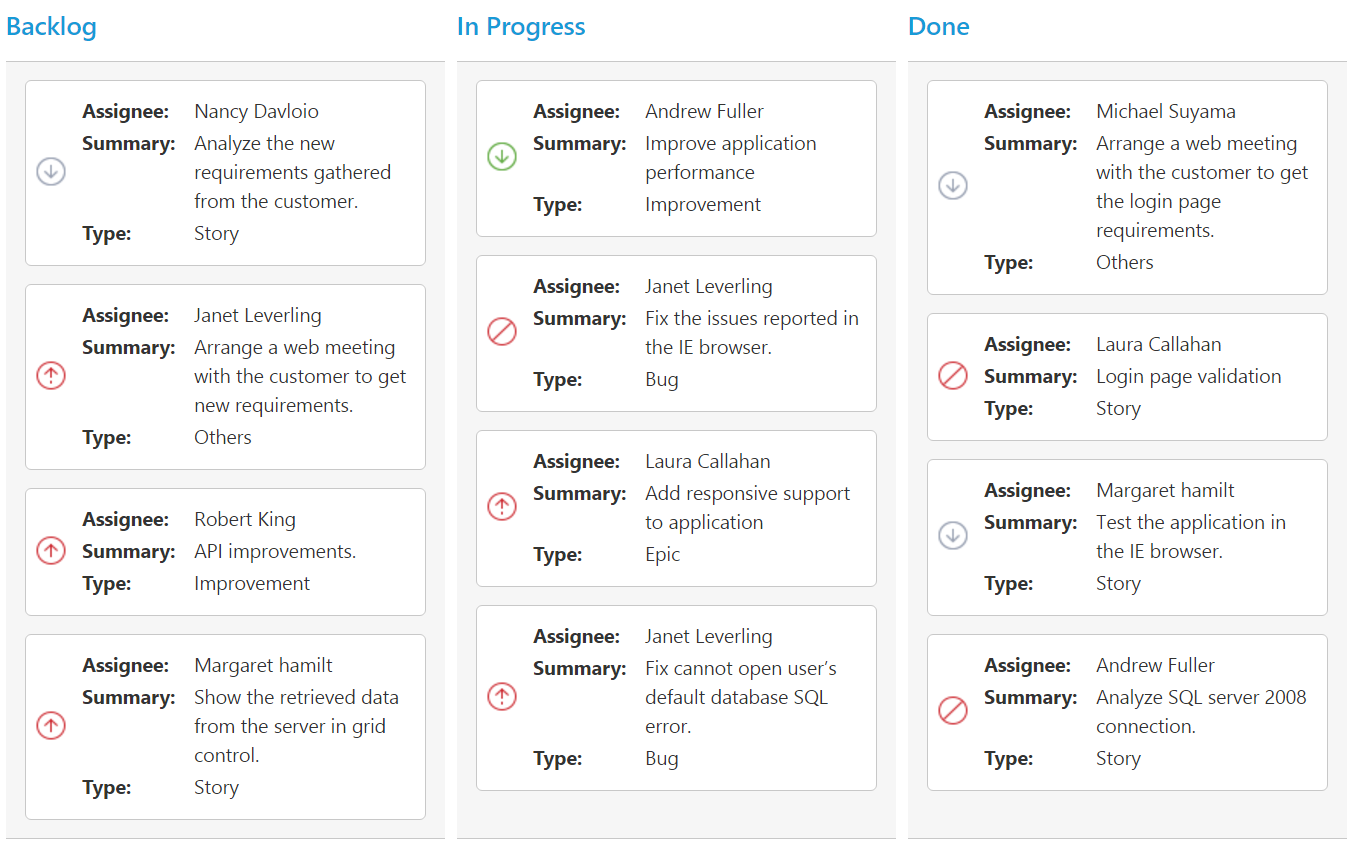The height and width of the screenshot is (843, 1352).
Task: Click the assignee name Nancy Davloio
Action: 256,111
